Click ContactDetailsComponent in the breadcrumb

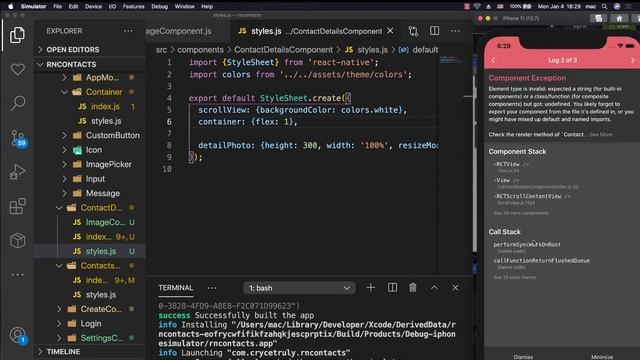[x=283, y=50]
